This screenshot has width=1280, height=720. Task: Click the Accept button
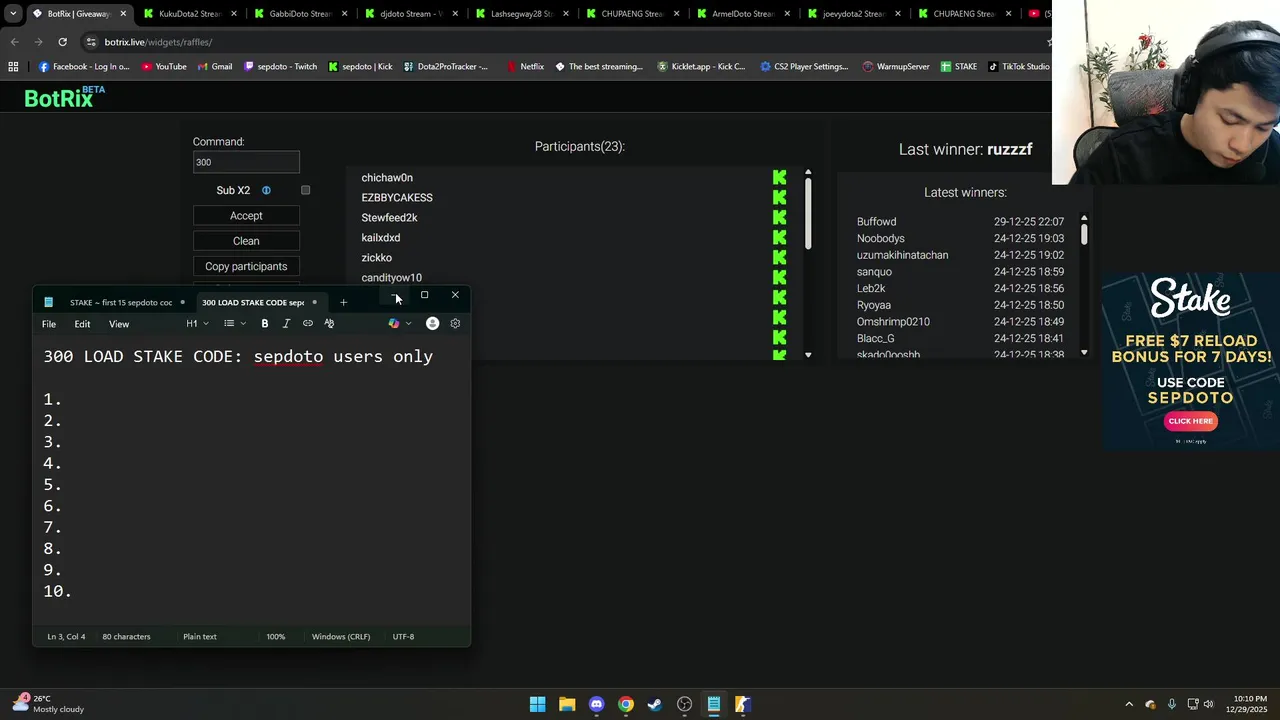[246, 216]
